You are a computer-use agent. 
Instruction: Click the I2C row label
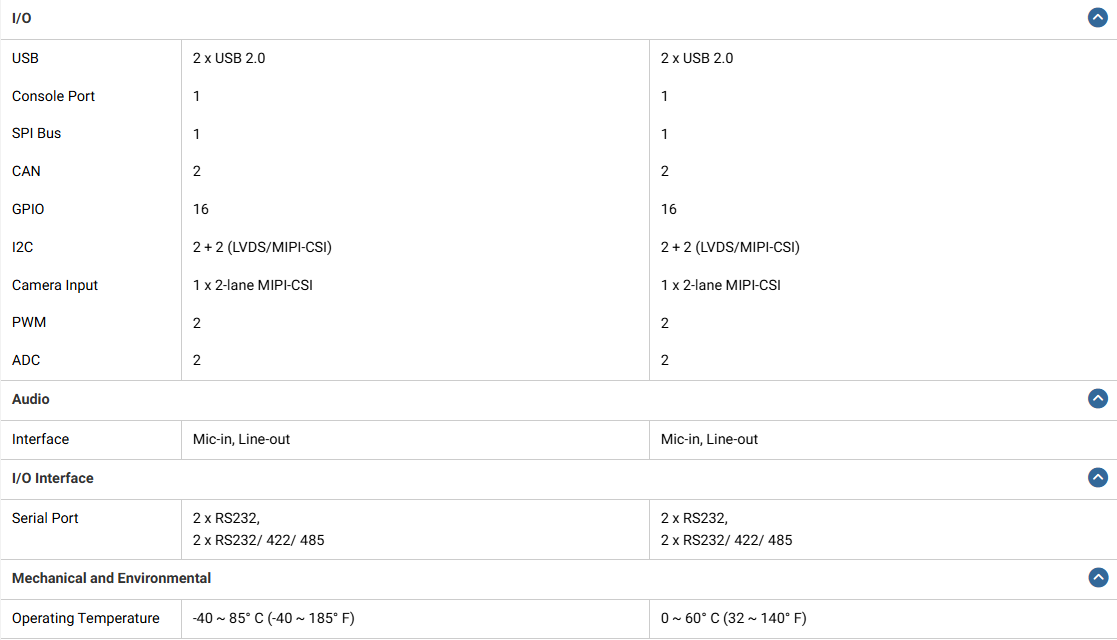click(x=23, y=247)
